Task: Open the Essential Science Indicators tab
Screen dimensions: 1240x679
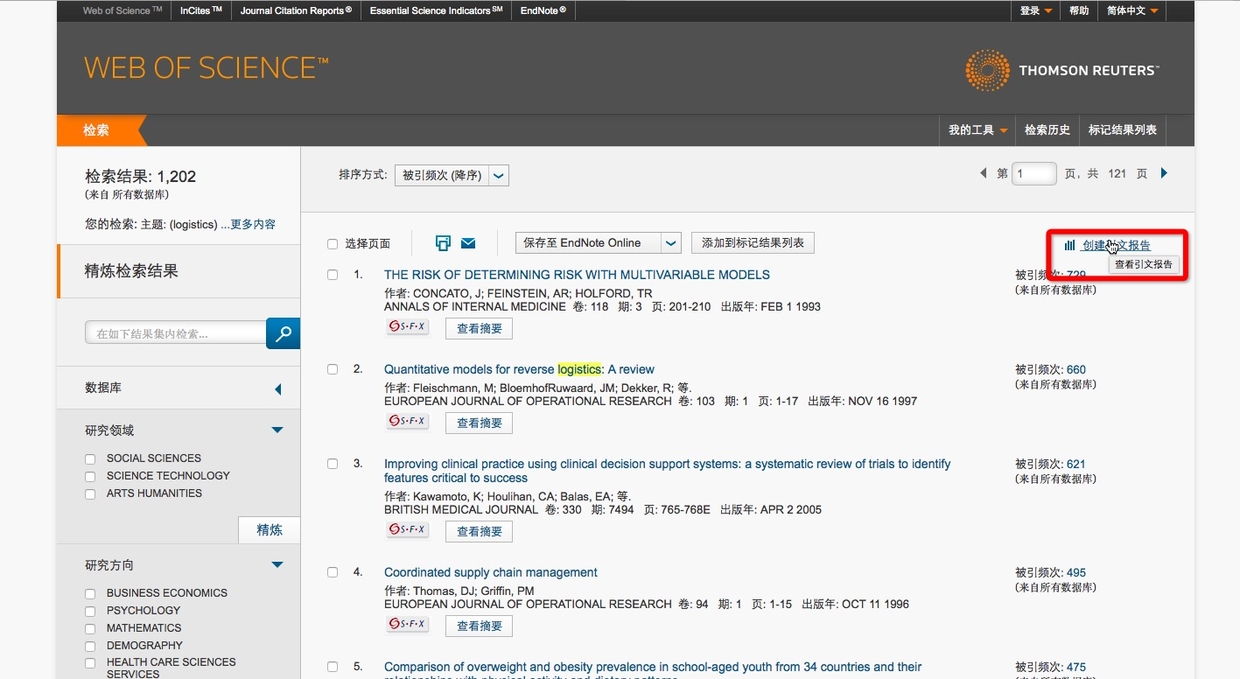Action: [x=436, y=11]
